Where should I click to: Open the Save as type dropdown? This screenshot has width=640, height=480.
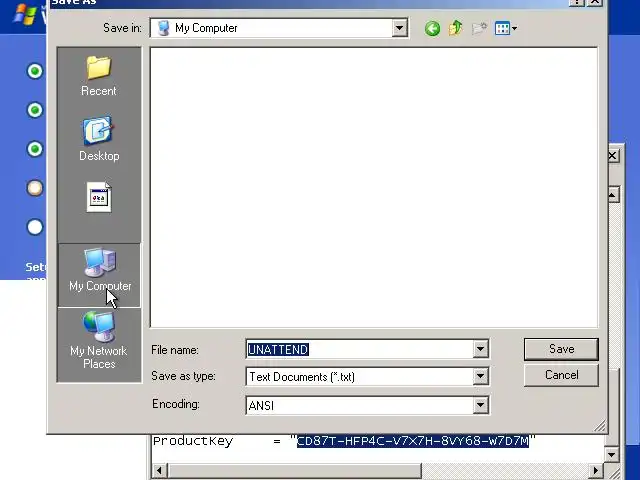pos(480,376)
